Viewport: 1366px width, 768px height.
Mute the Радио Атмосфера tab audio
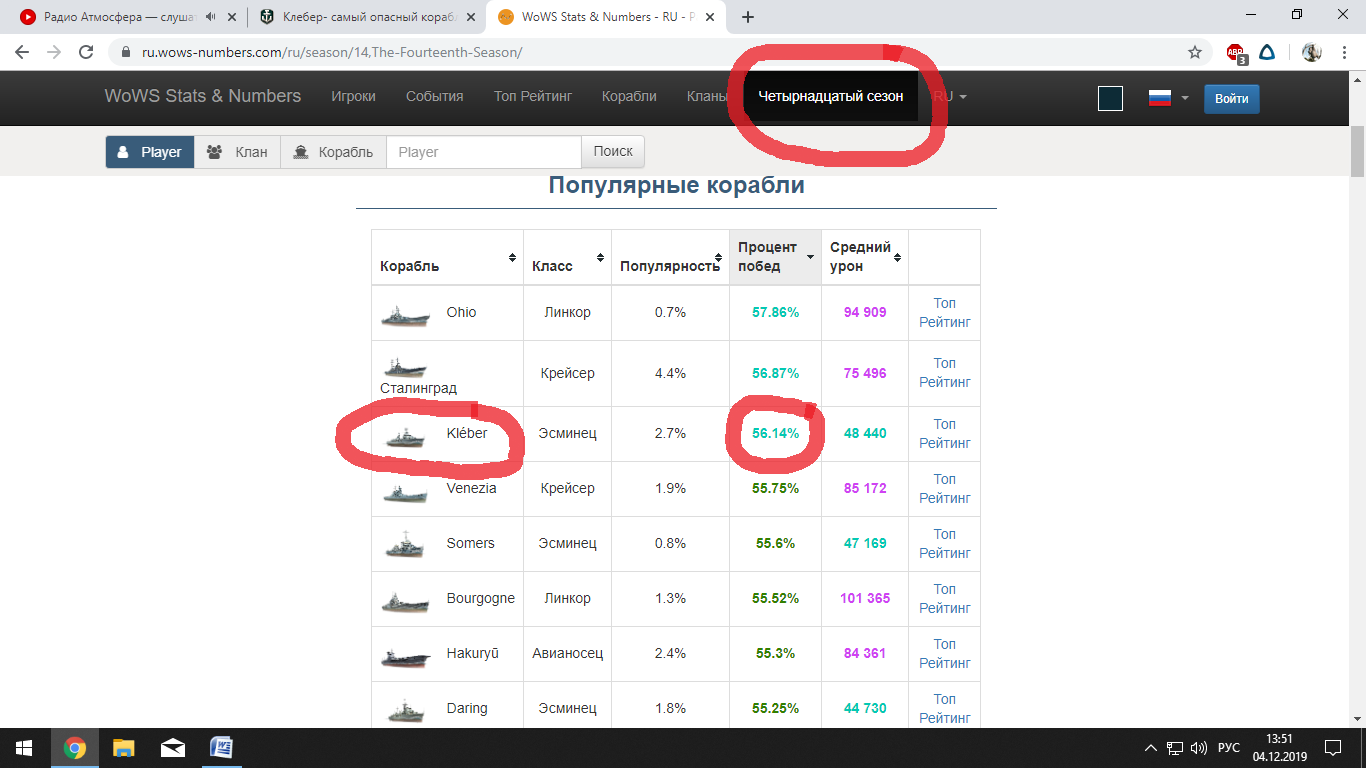[x=210, y=17]
